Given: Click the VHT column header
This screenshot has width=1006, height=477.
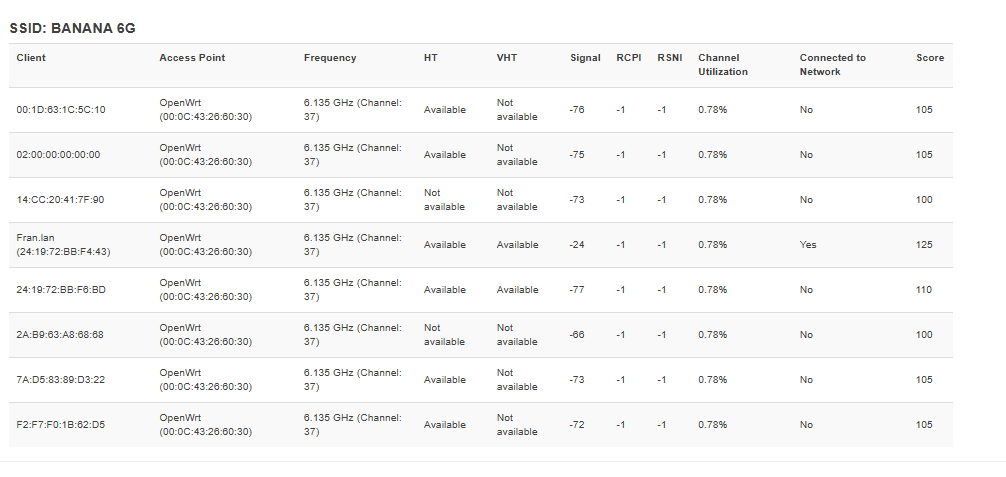Looking at the screenshot, I should pos(507,58).
